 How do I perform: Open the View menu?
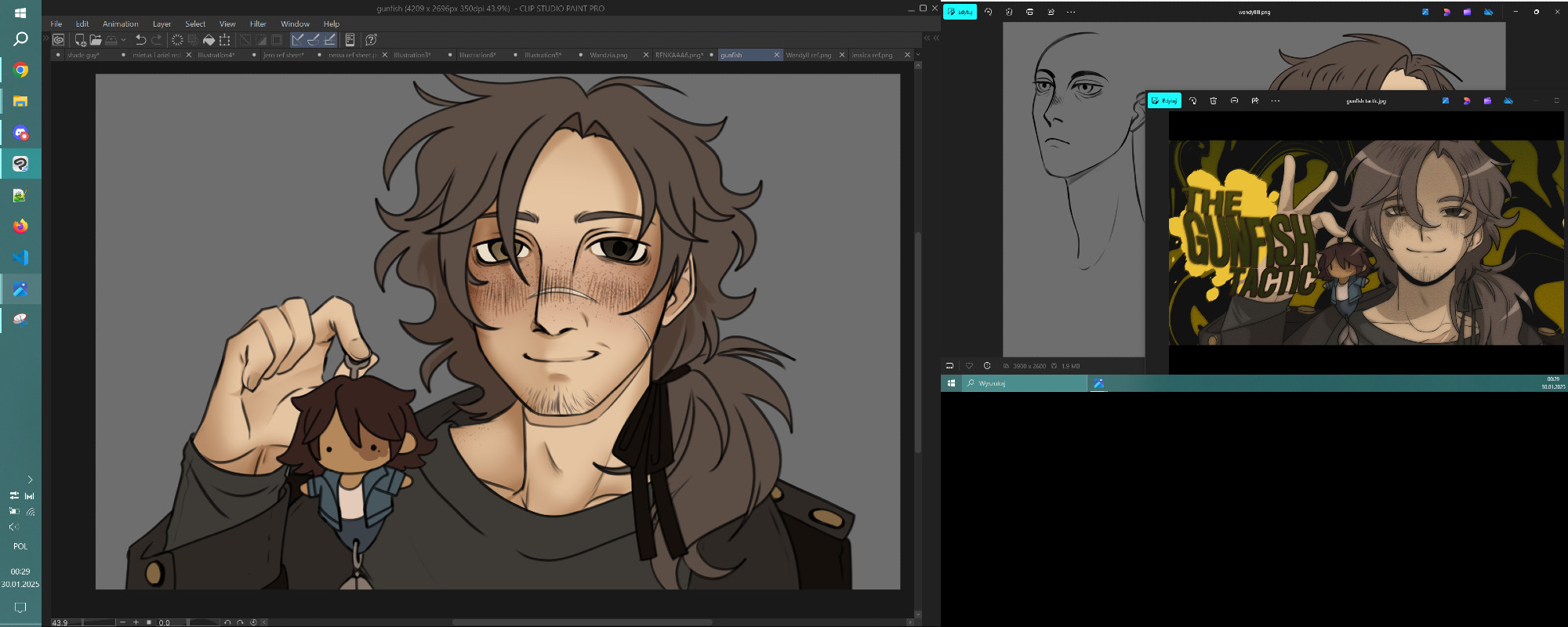pos(227,24)
